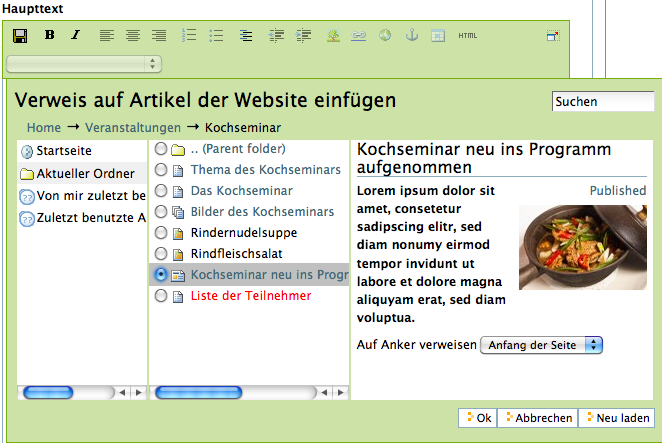The image size is (662, 443).
Task: Click the Startseite globe icon
Action: [x=27, y=152]
